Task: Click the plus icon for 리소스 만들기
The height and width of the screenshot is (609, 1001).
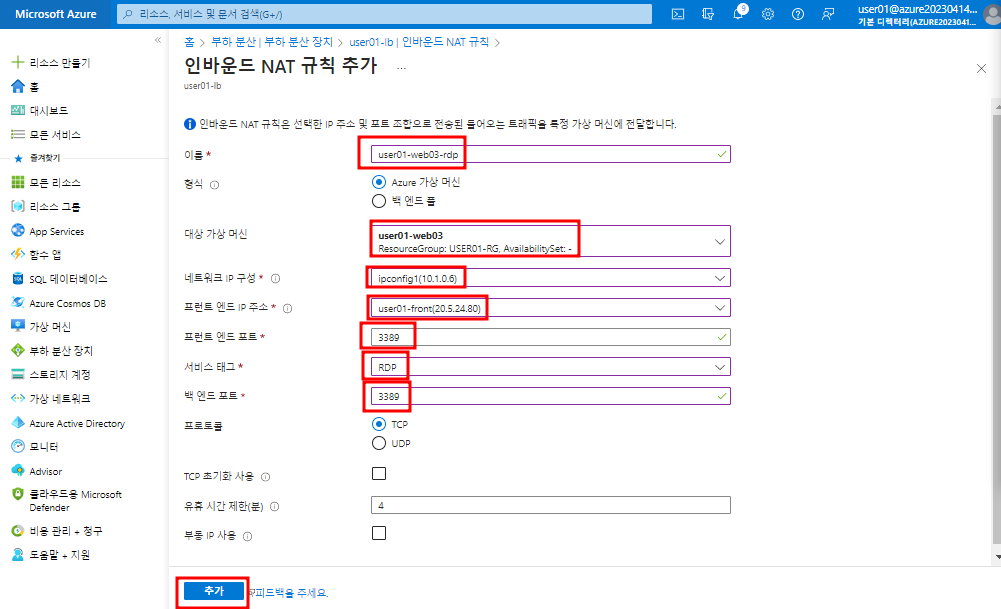Action: (18, 62)
